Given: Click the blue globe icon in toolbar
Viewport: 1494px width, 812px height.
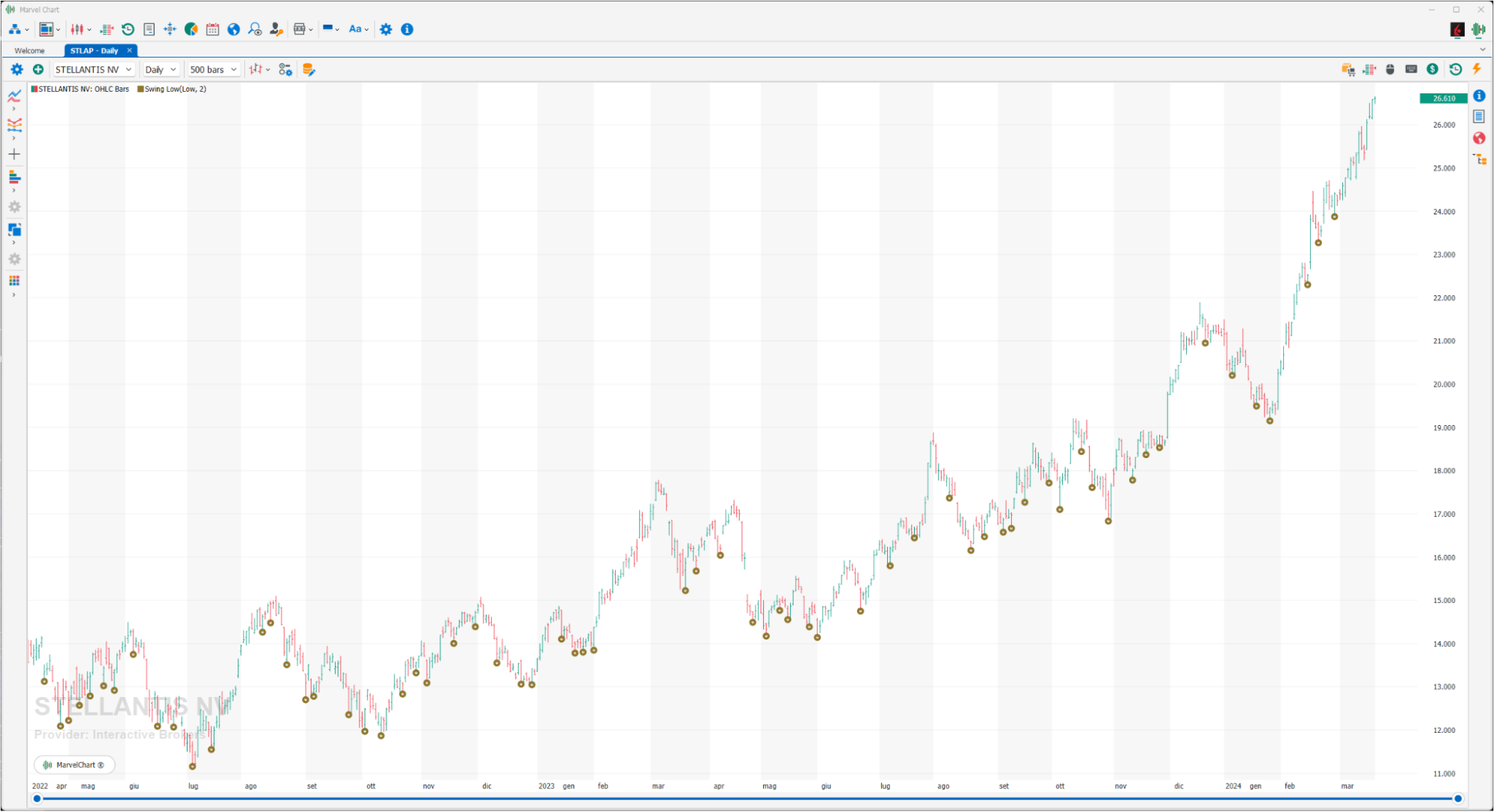Looking at the screenshot, I should tap(234, 29).
